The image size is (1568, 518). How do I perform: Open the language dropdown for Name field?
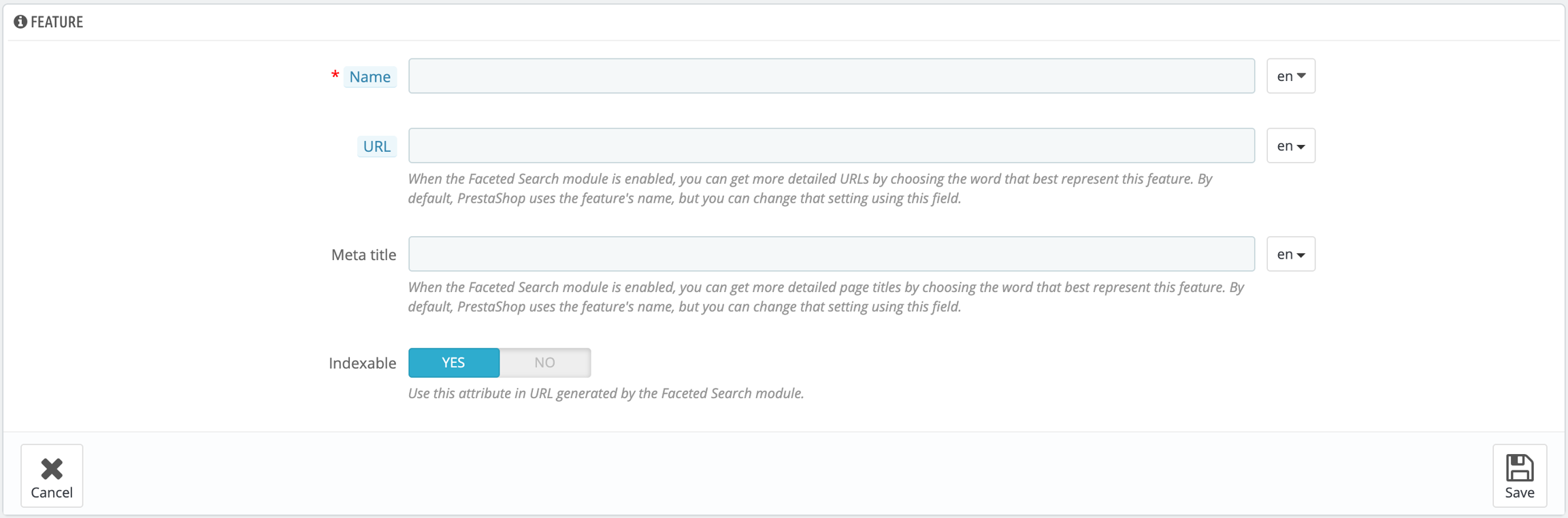(1290, 76)
